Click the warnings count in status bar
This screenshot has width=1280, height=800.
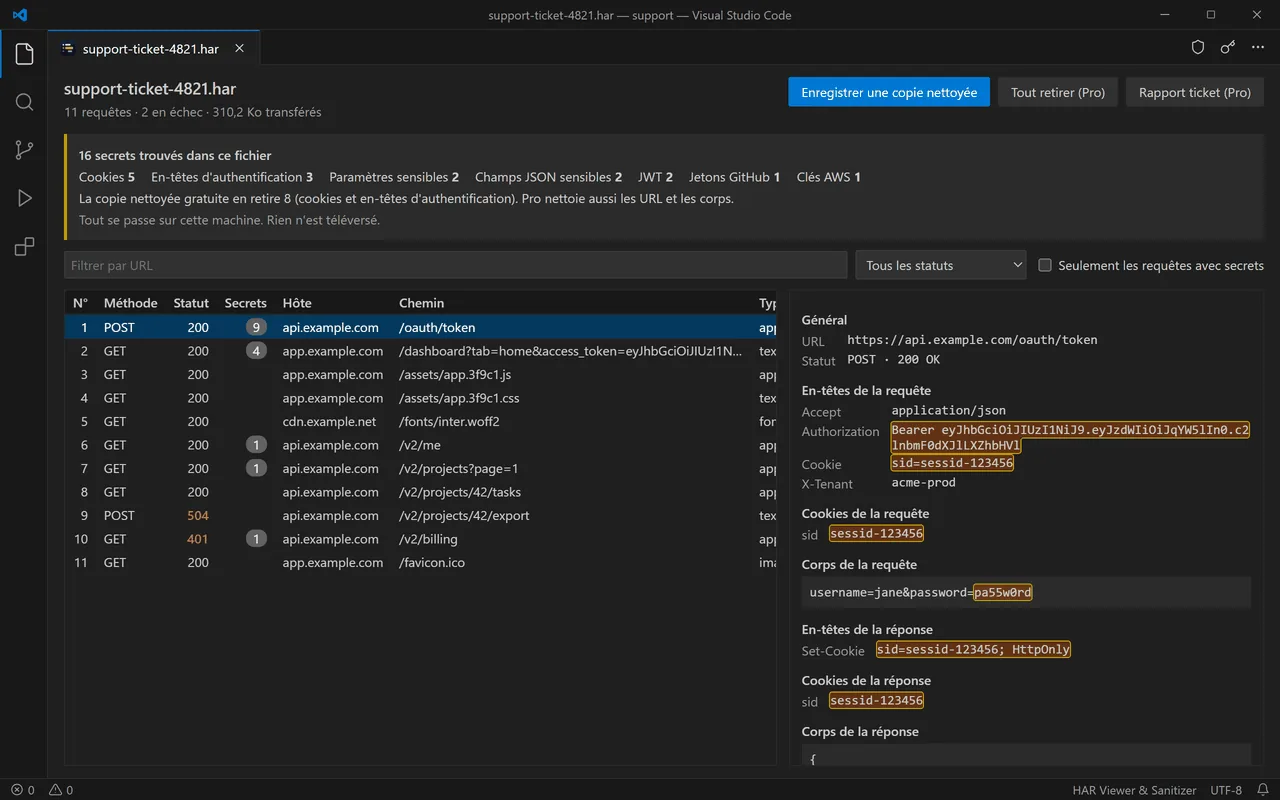60,790
